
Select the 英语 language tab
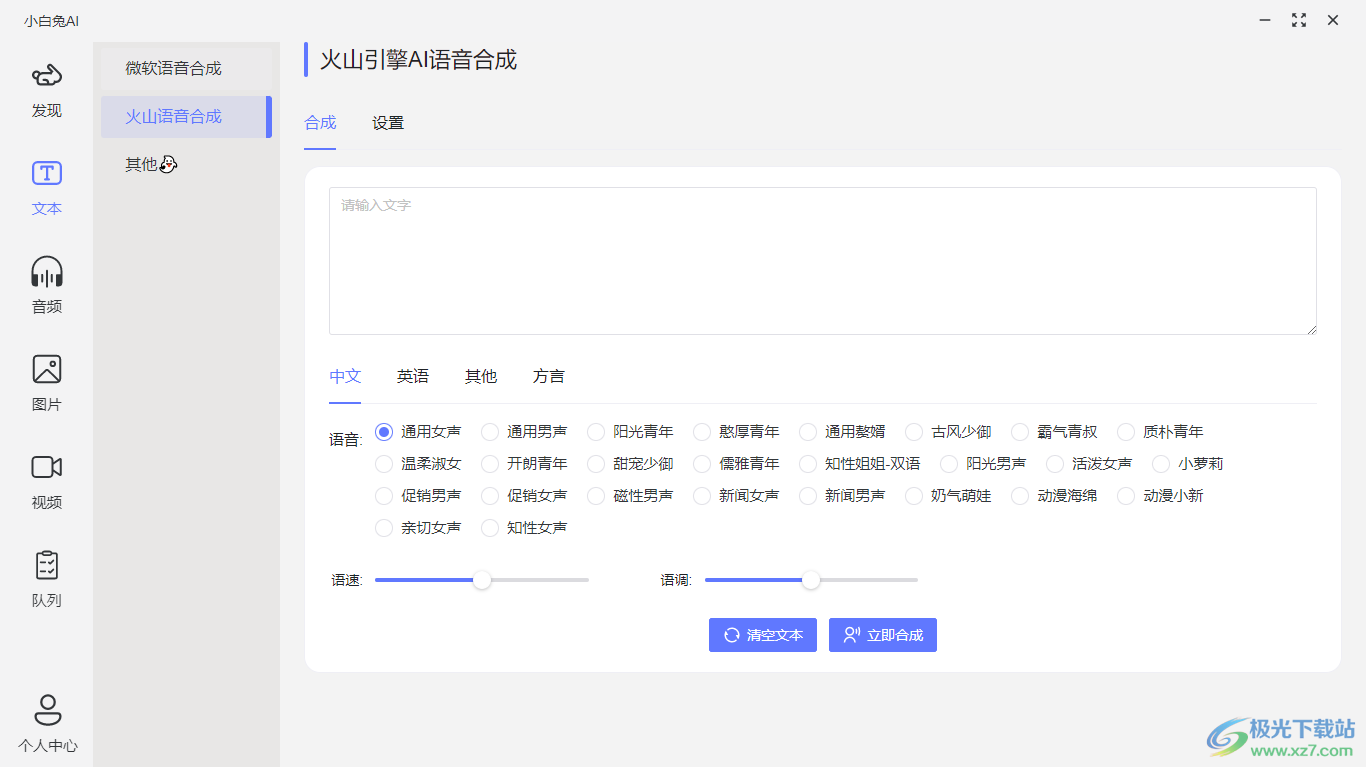413,376
